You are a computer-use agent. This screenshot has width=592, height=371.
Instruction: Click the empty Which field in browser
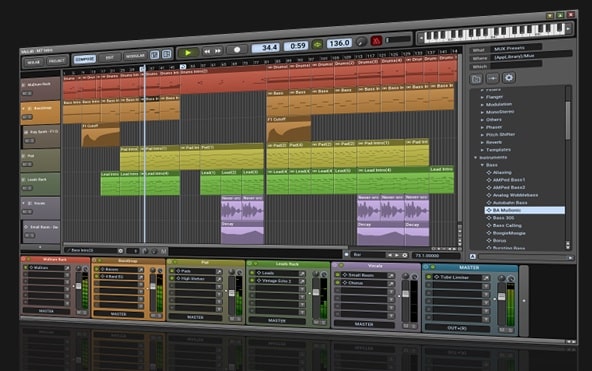click(x=516, y=66)
